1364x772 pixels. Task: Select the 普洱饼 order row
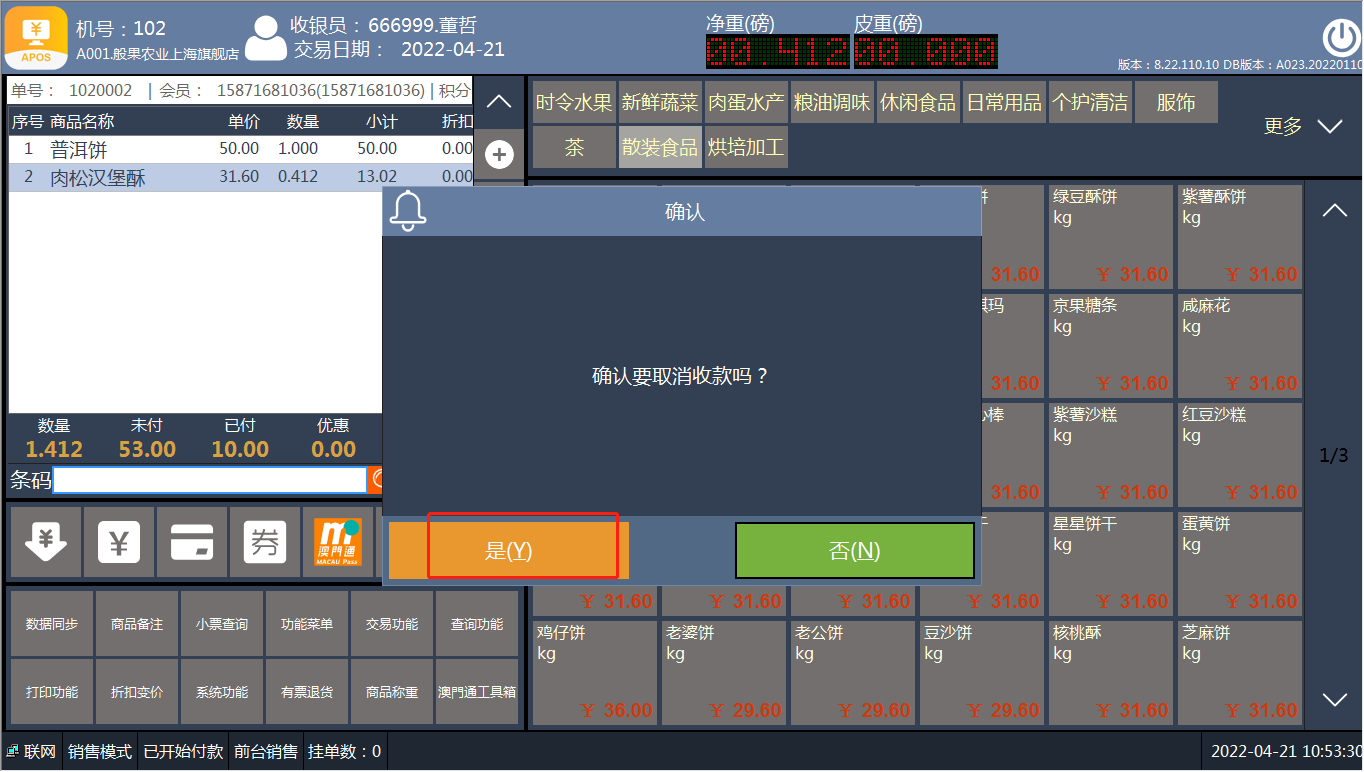tap(240, 149)
